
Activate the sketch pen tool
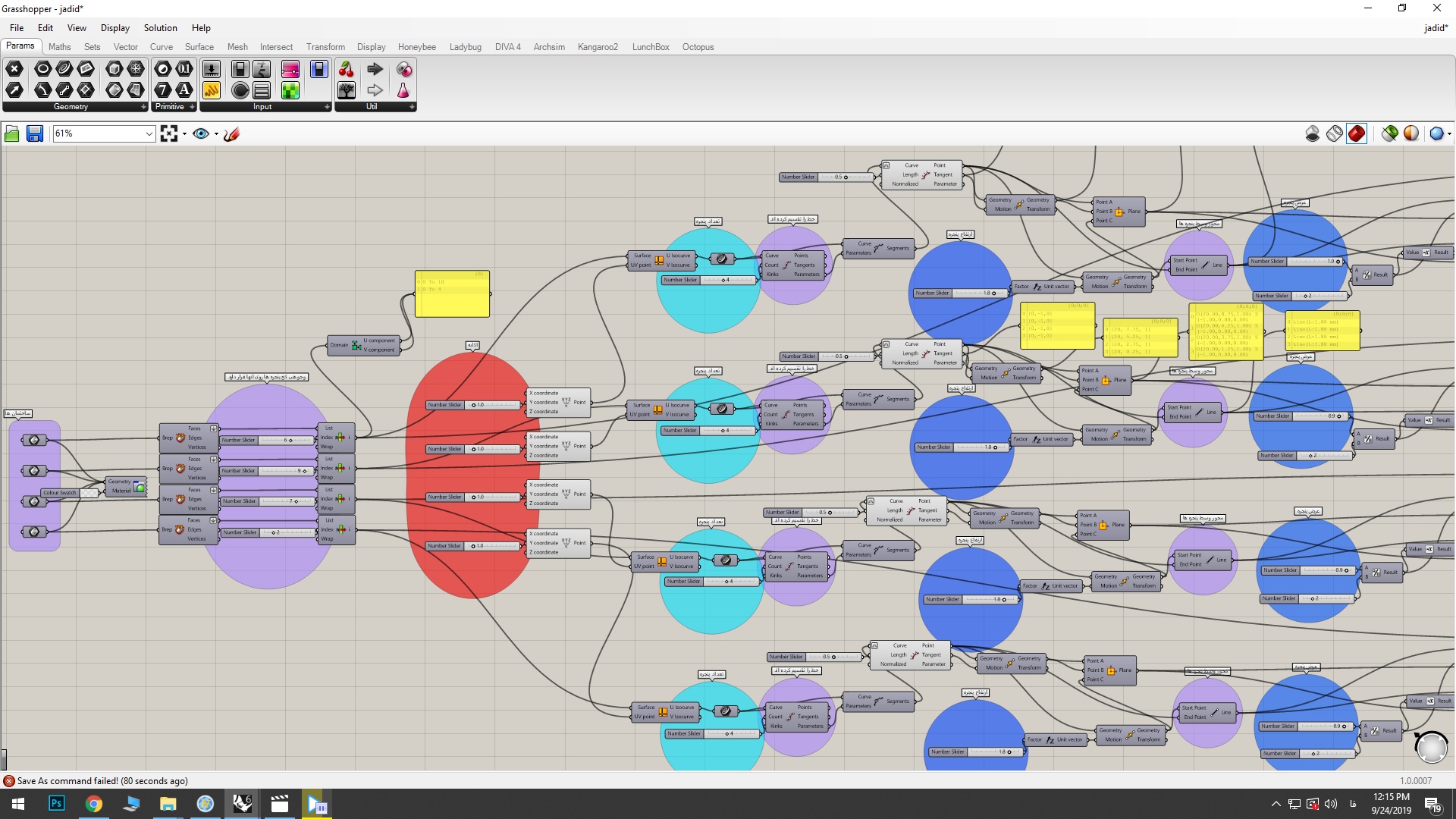tap(232, 134)
